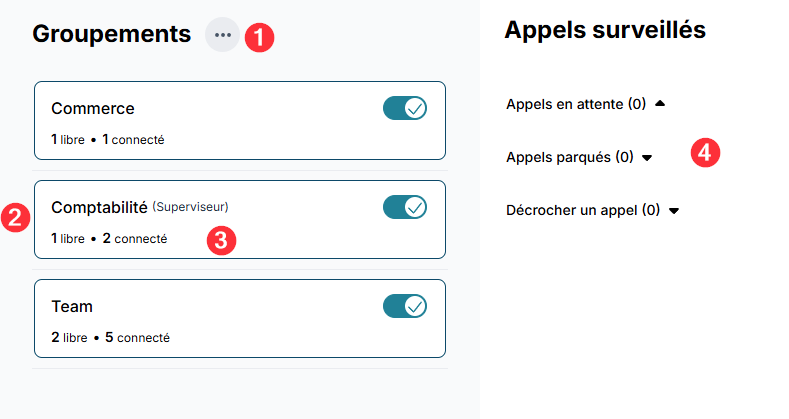Click Commerce's 1 libre 1 connecté status
The width and height of the screenshot is (789, 419).
tap(107, 140)
